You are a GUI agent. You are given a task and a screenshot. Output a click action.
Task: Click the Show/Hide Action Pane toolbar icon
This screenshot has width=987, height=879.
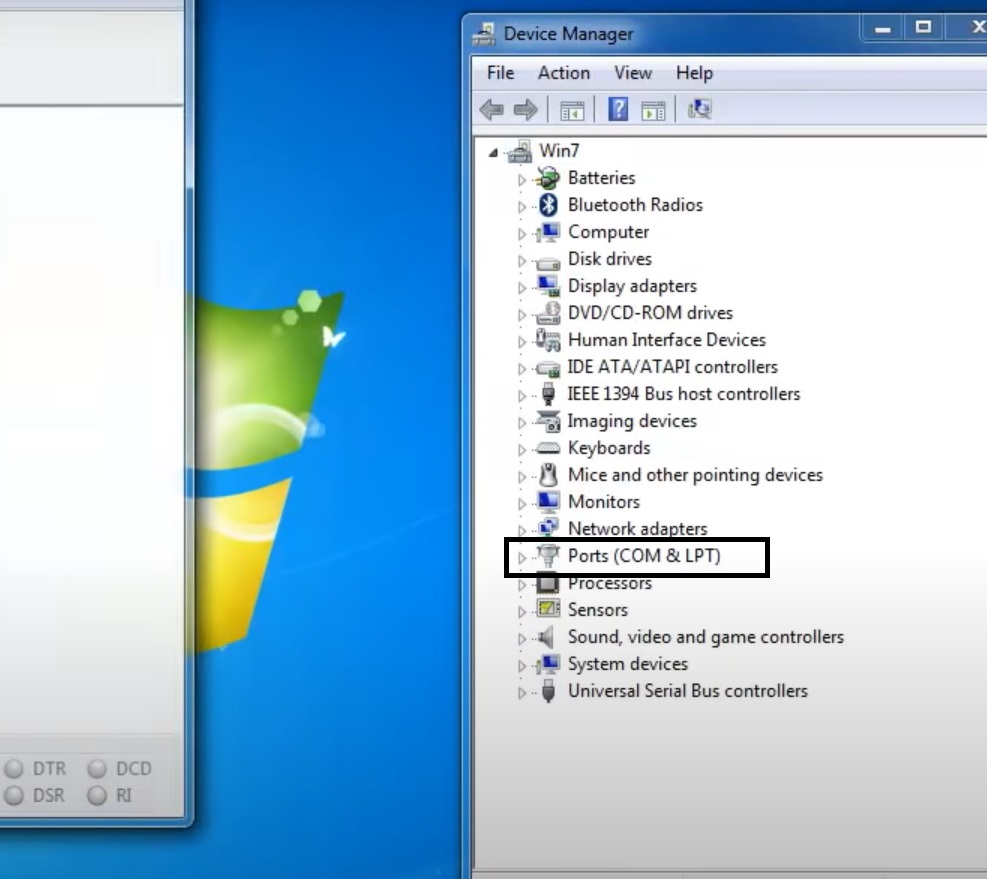[653, 110]
